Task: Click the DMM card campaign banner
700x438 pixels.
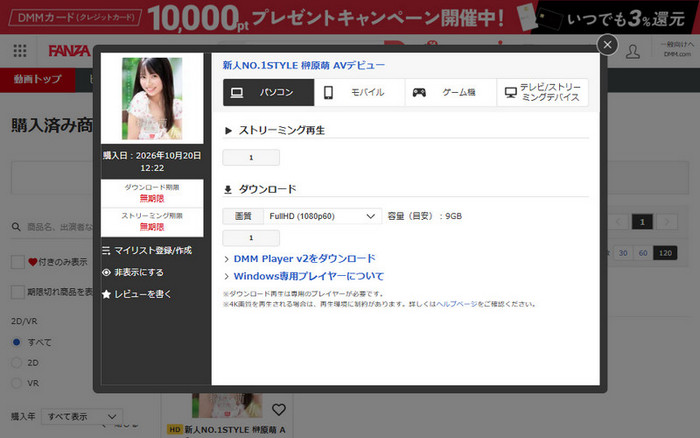Action: pyautogui.click(x=350, y=17)
